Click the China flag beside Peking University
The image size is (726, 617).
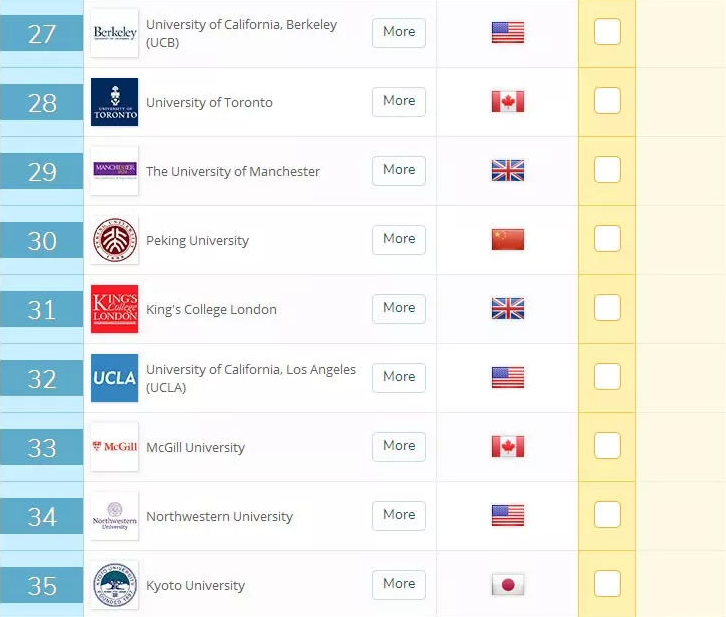(x=508, y=239)
